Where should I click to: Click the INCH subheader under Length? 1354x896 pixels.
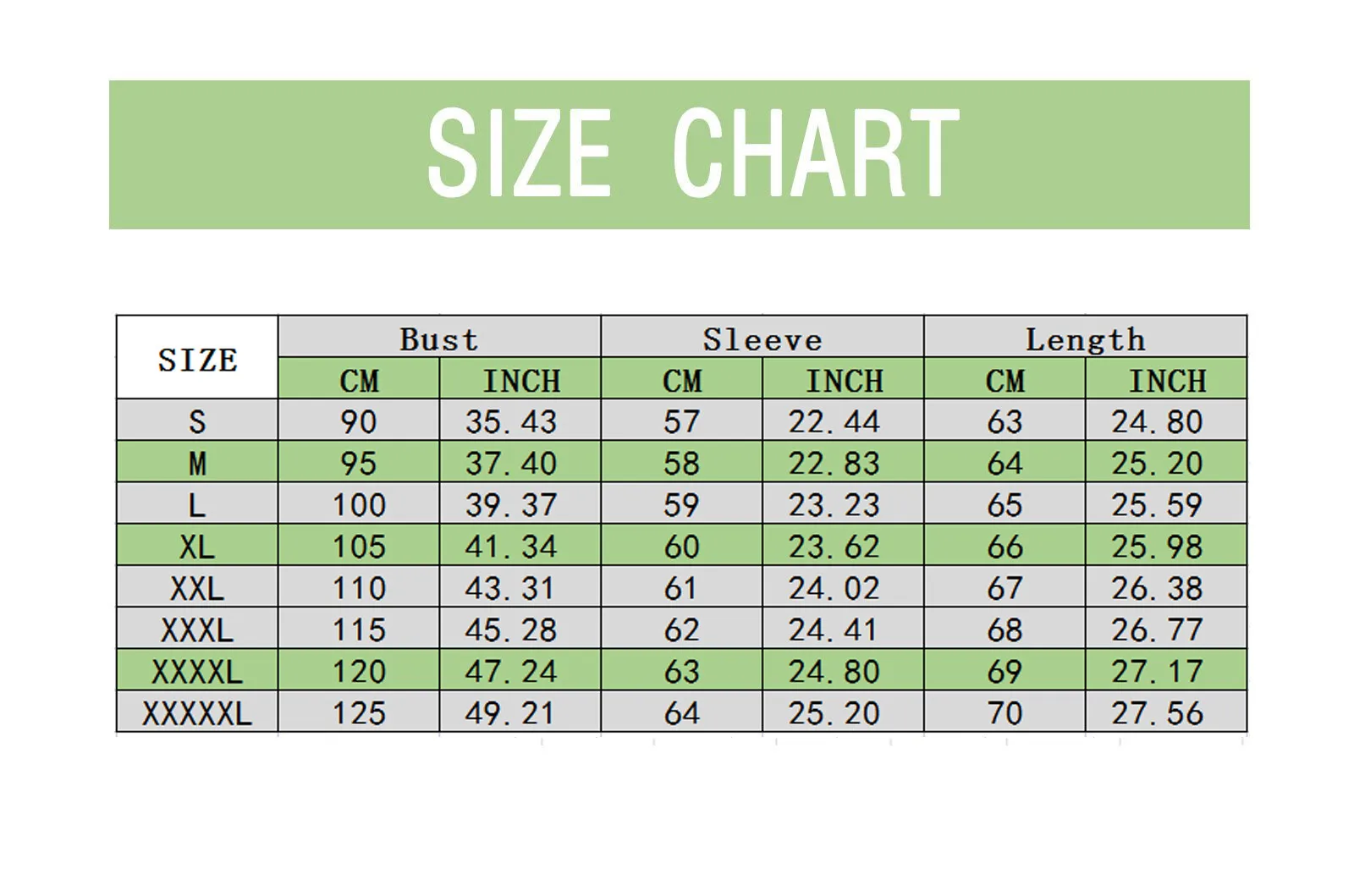pos(1166,380)
